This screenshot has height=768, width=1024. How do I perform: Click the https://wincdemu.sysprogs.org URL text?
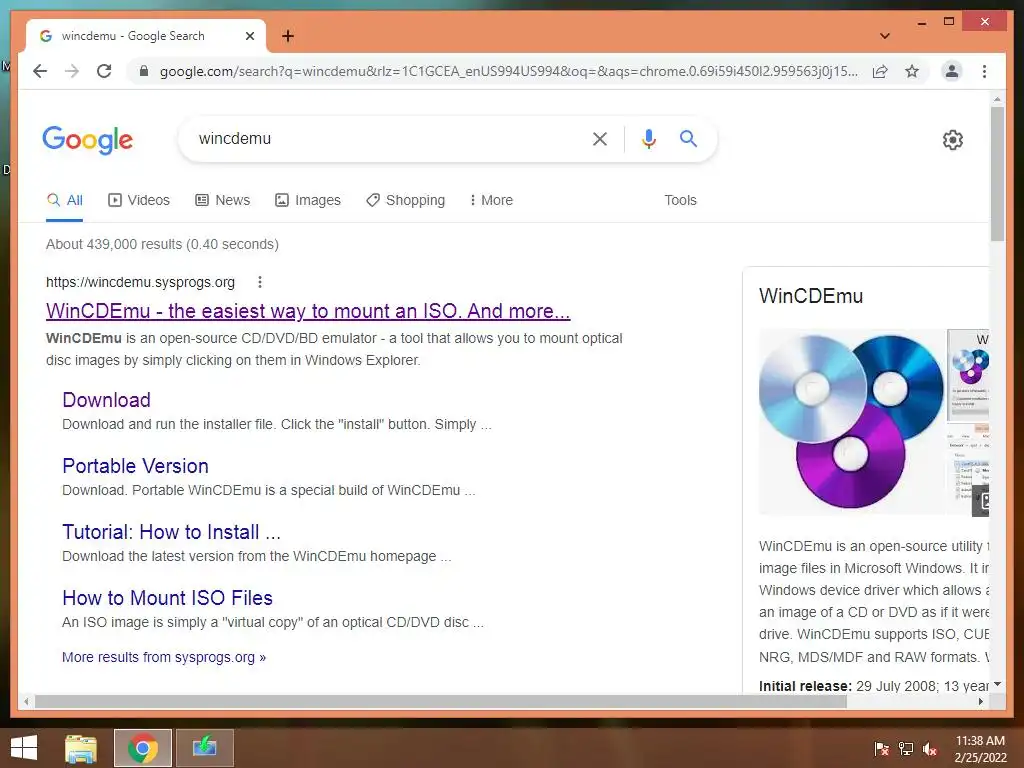pyautogui.click(x=140, y=282)
